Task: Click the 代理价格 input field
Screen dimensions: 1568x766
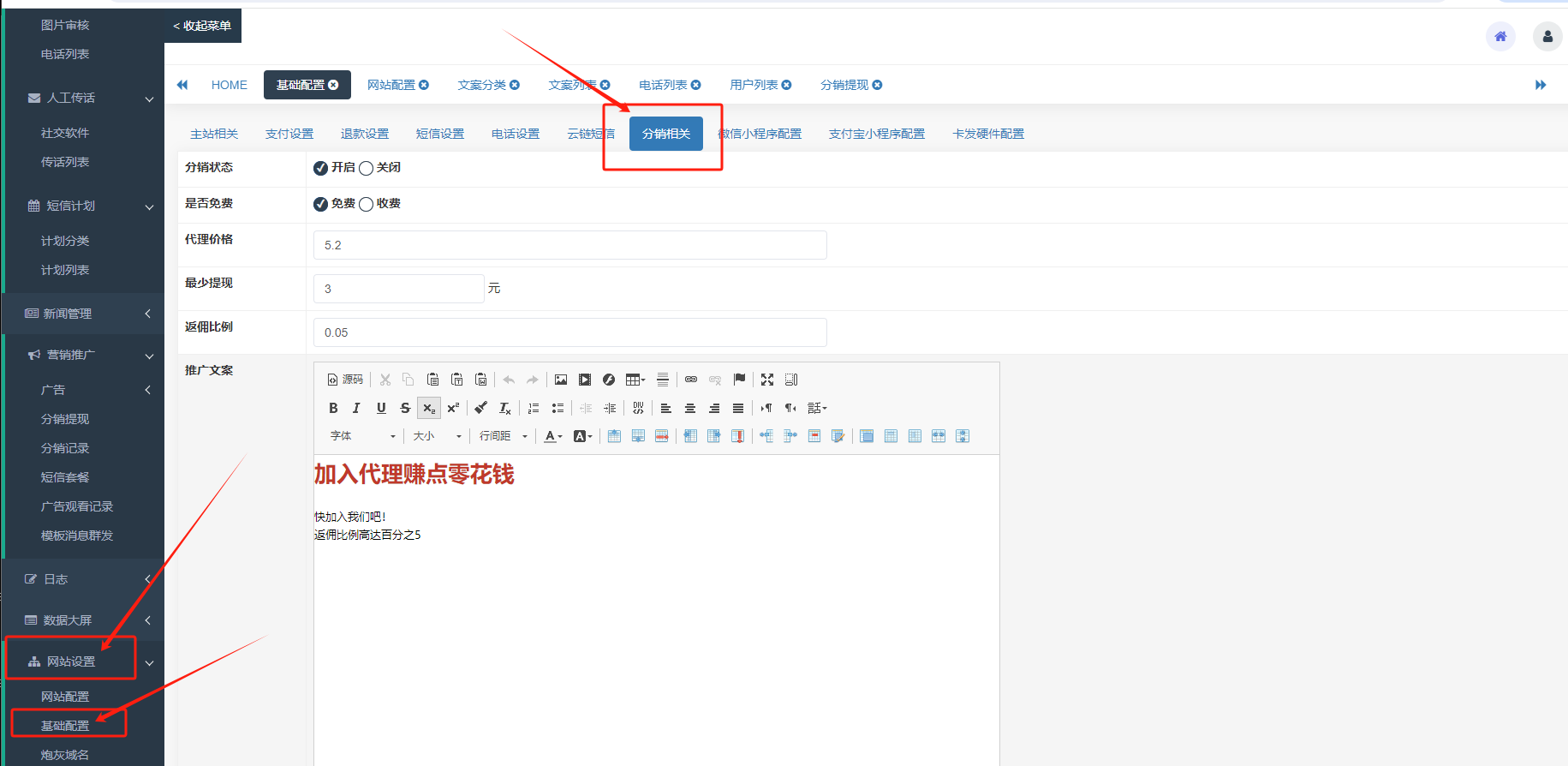Action: [570, 245]
